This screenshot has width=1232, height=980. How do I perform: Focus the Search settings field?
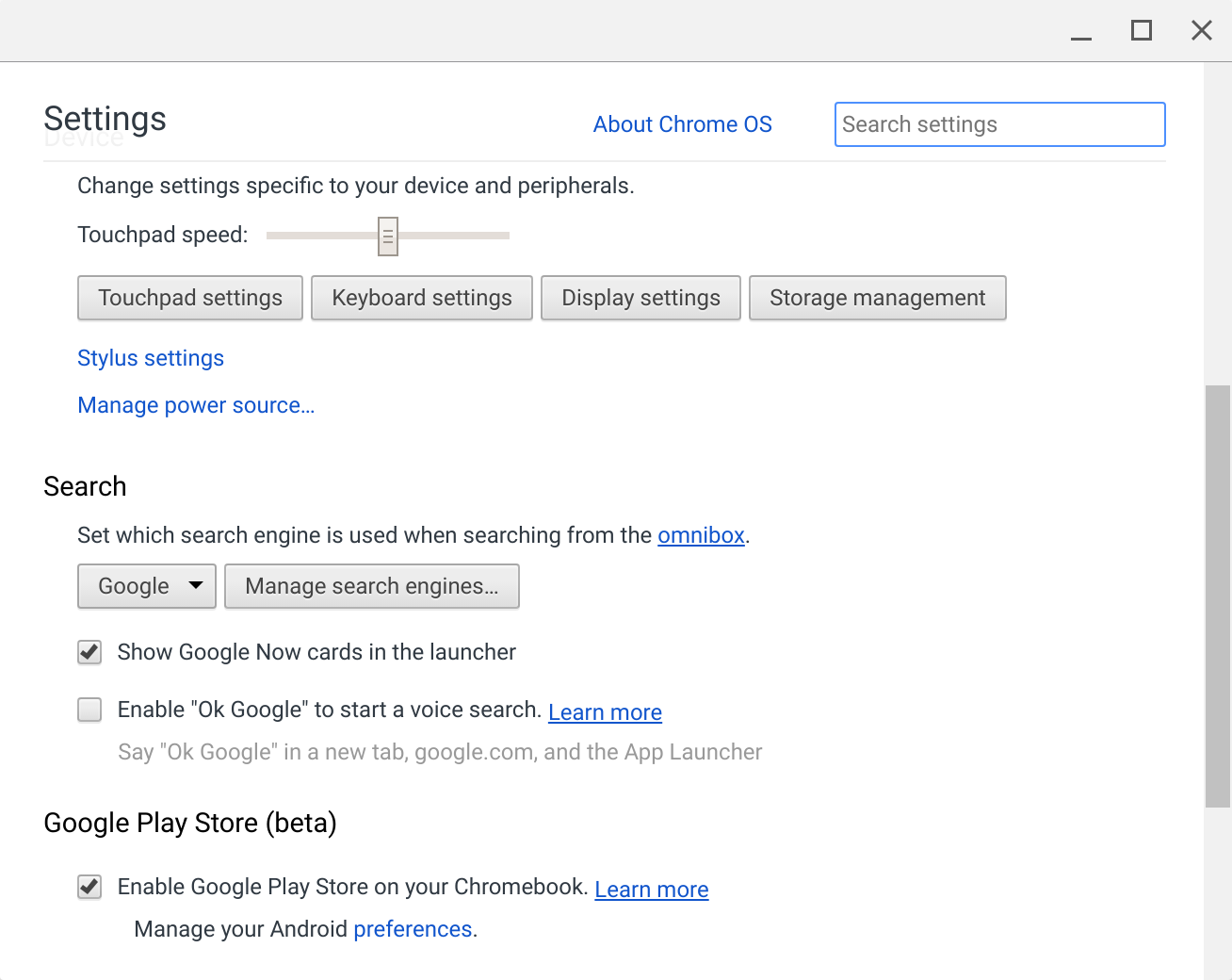(x=1000, y=124)
